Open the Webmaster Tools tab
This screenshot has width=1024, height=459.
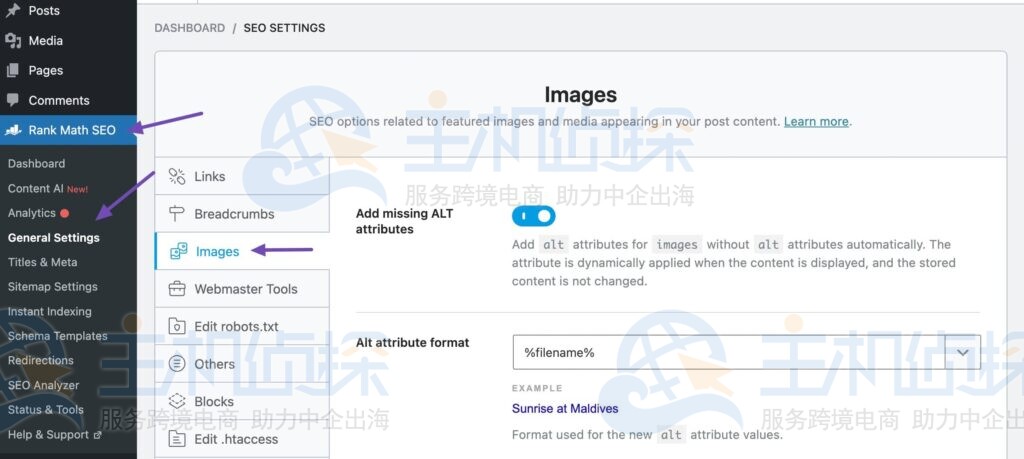(246, 289)
